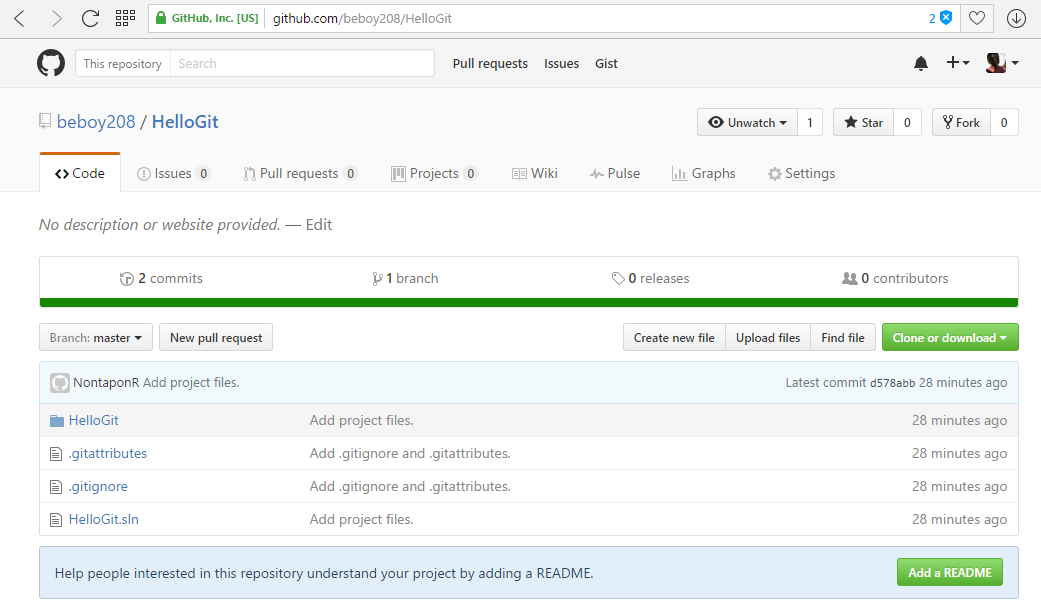Click Create new file
This screenshot has width=1041, height=610.
674,337
